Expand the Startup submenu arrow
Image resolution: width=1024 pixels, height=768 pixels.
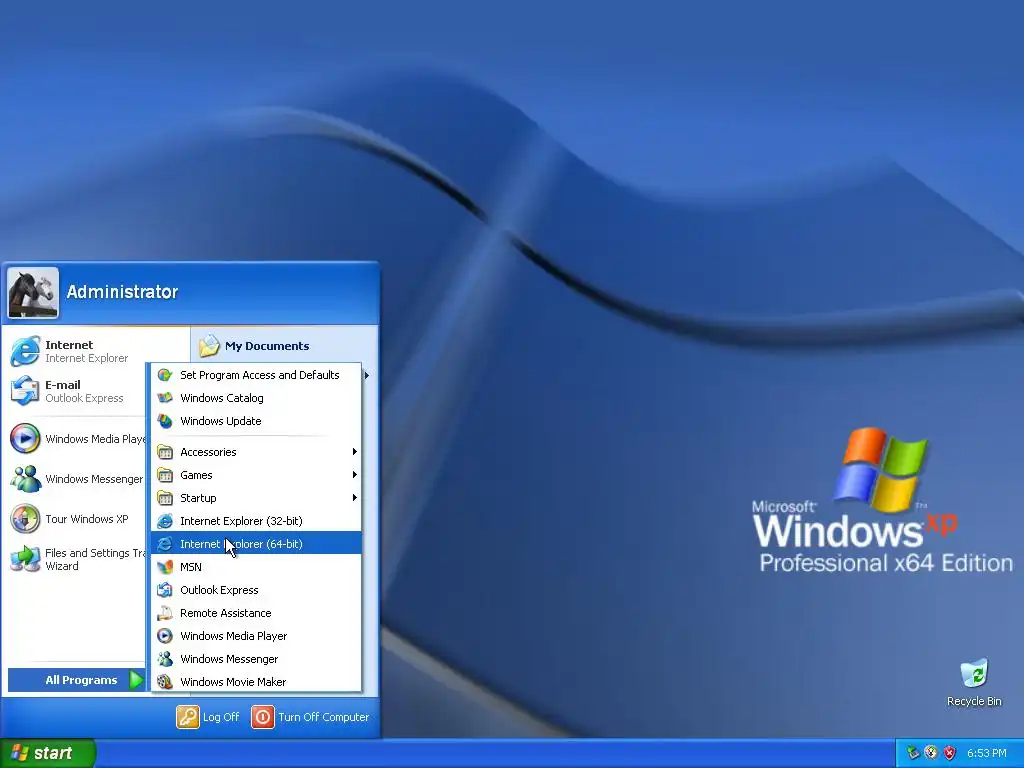pyautogui.click(x=355, y=498)
